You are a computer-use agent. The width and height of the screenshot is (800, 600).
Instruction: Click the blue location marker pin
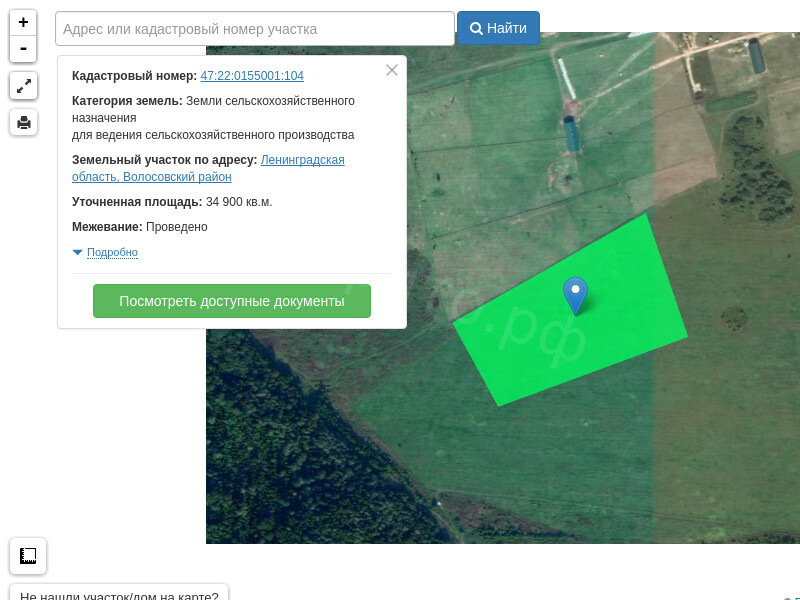coord(575,294)
